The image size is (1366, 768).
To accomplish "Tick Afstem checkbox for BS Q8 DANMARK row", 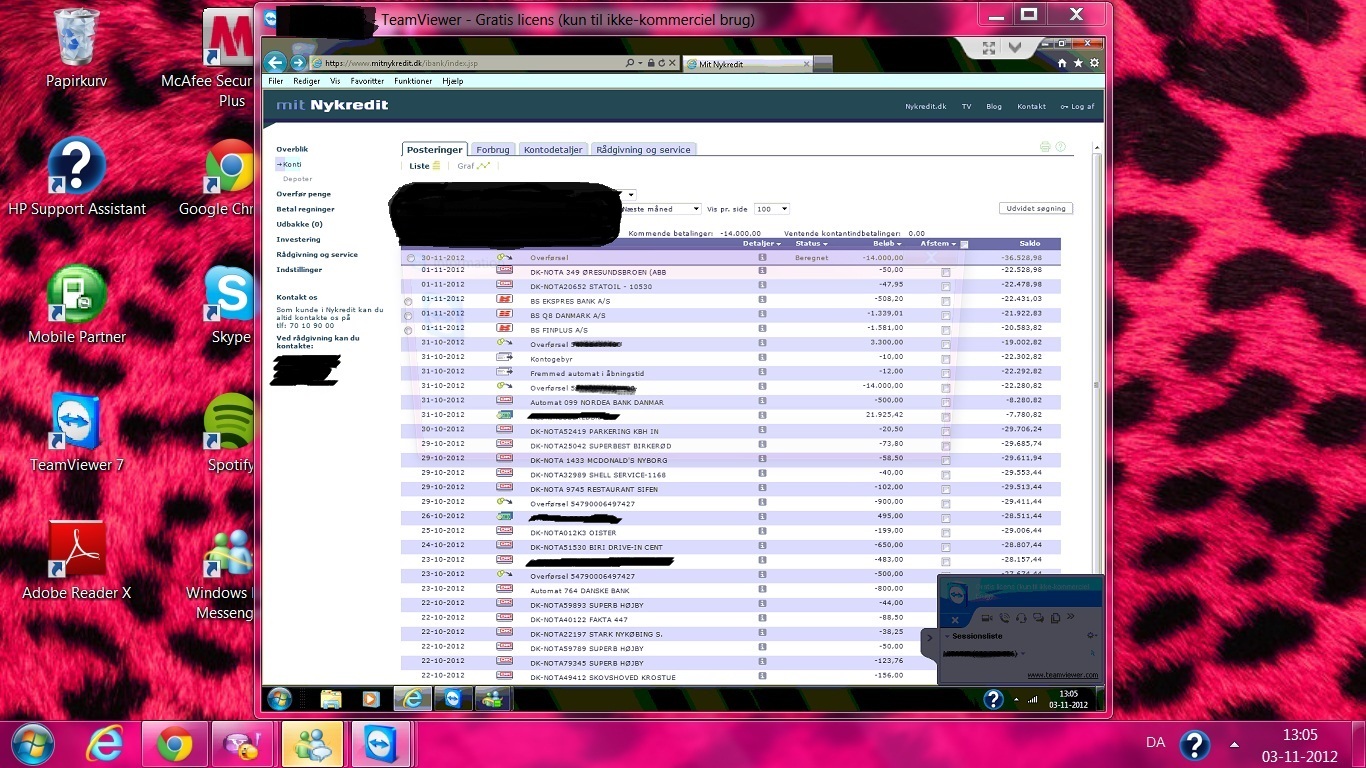I will click(945, 315).
